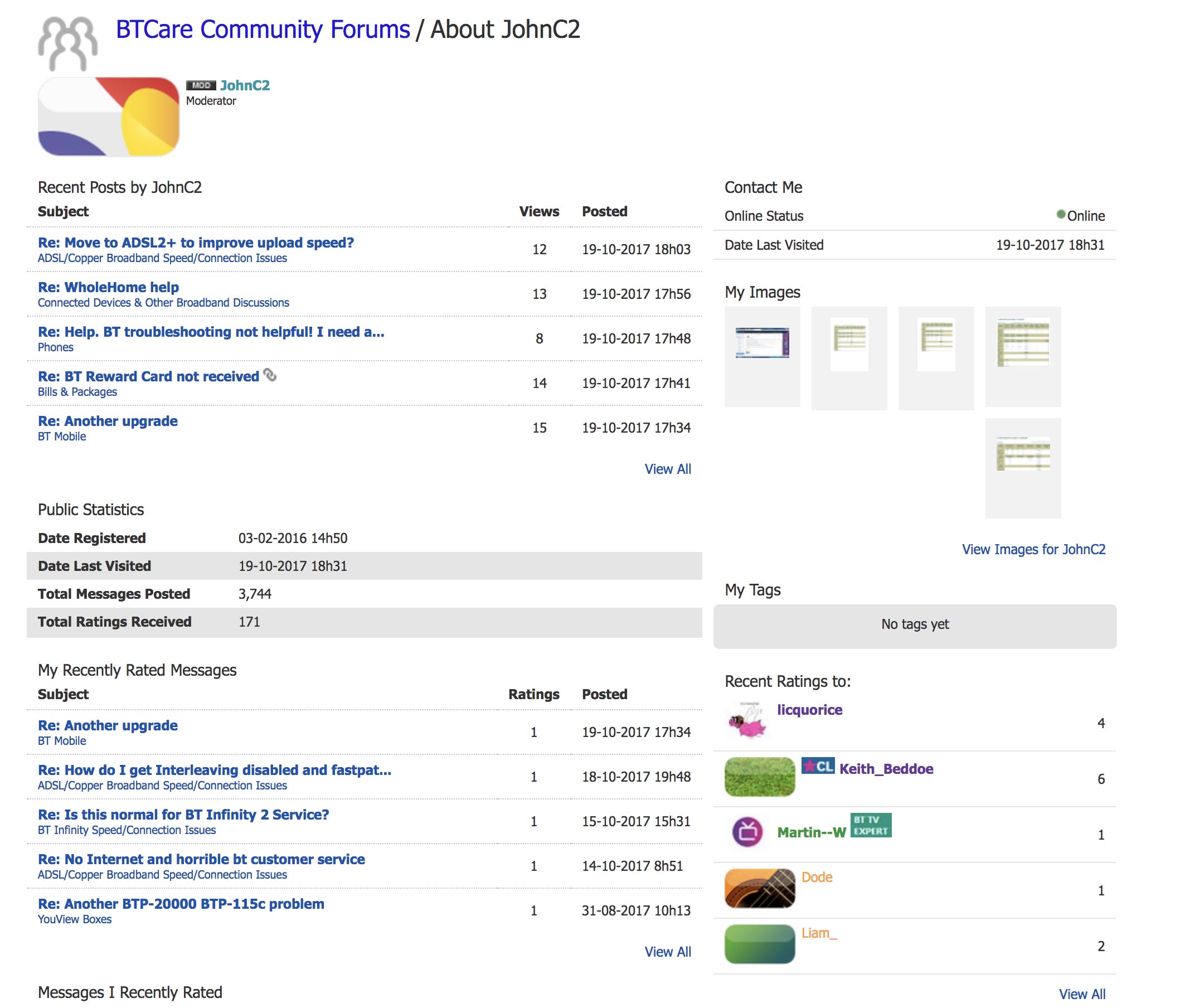
Task: Open first browser screenshot thumbnail in My Images
Action: [x=762, y=343]
